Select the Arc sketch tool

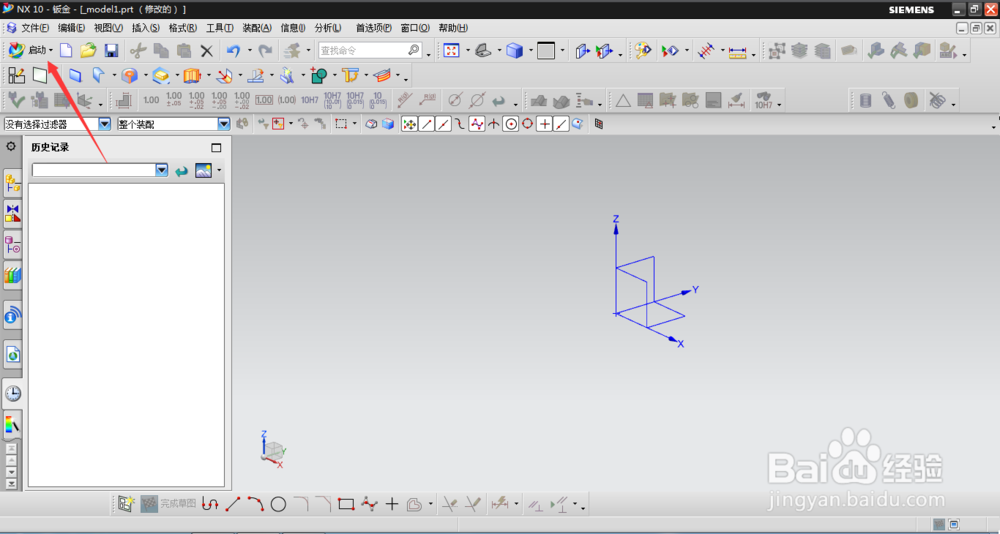coord(256,505)
